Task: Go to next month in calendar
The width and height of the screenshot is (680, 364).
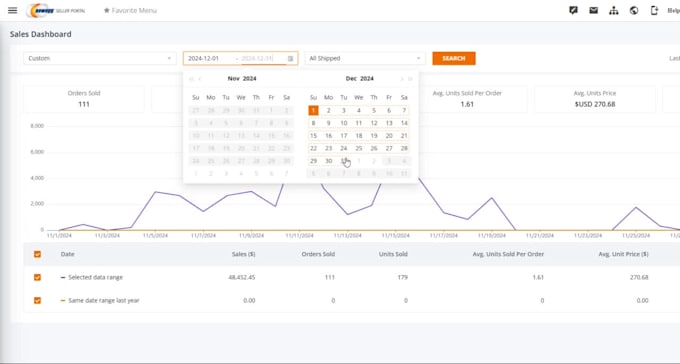Action: [x=402, y=79]
